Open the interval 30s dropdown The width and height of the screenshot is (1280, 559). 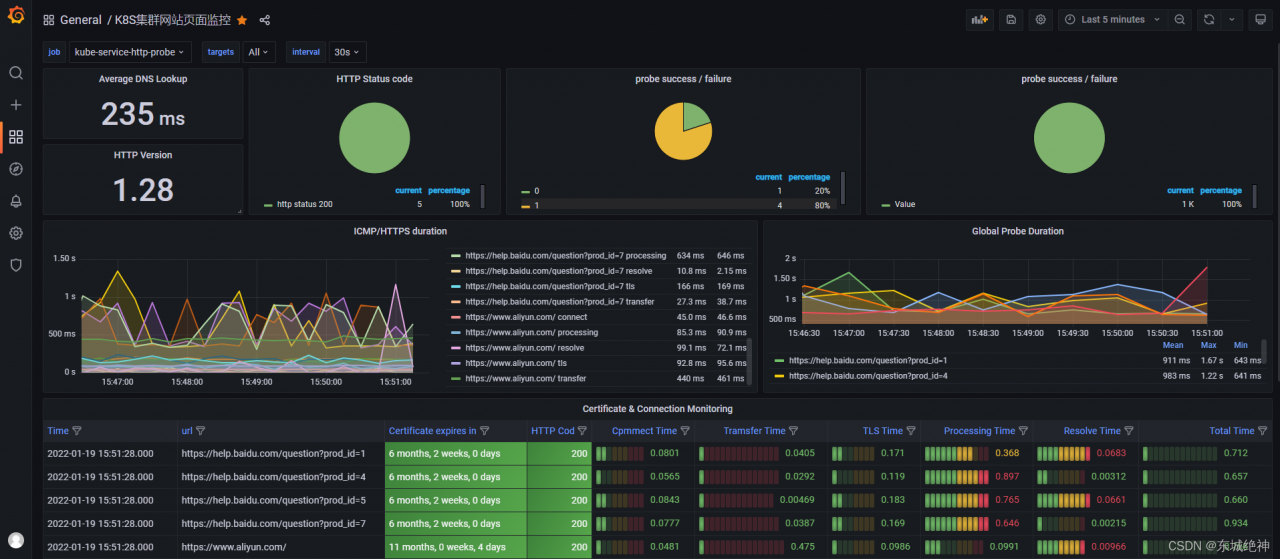coord(346,52)
